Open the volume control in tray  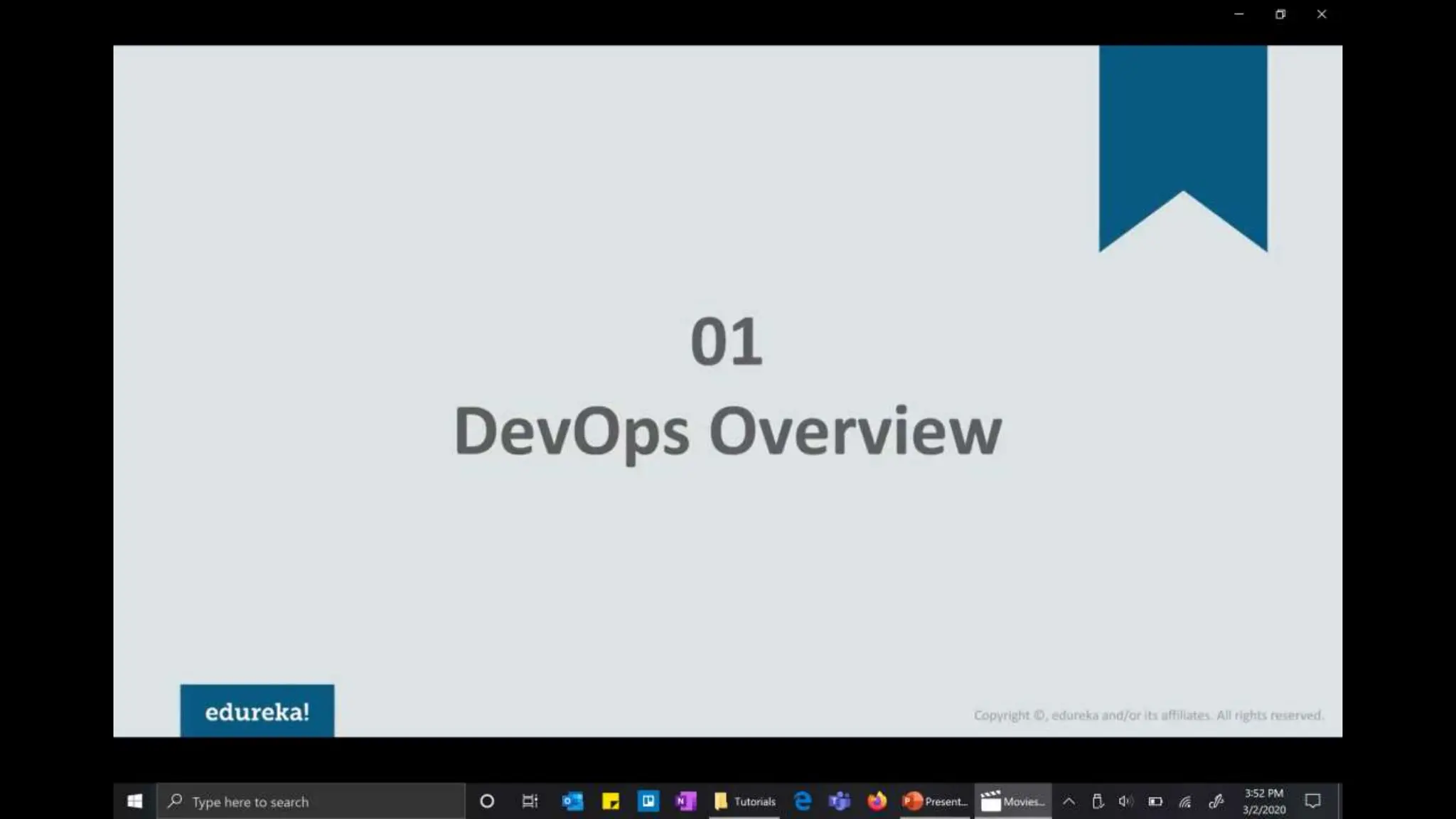pyautogui.click(x=1125, y=801)
